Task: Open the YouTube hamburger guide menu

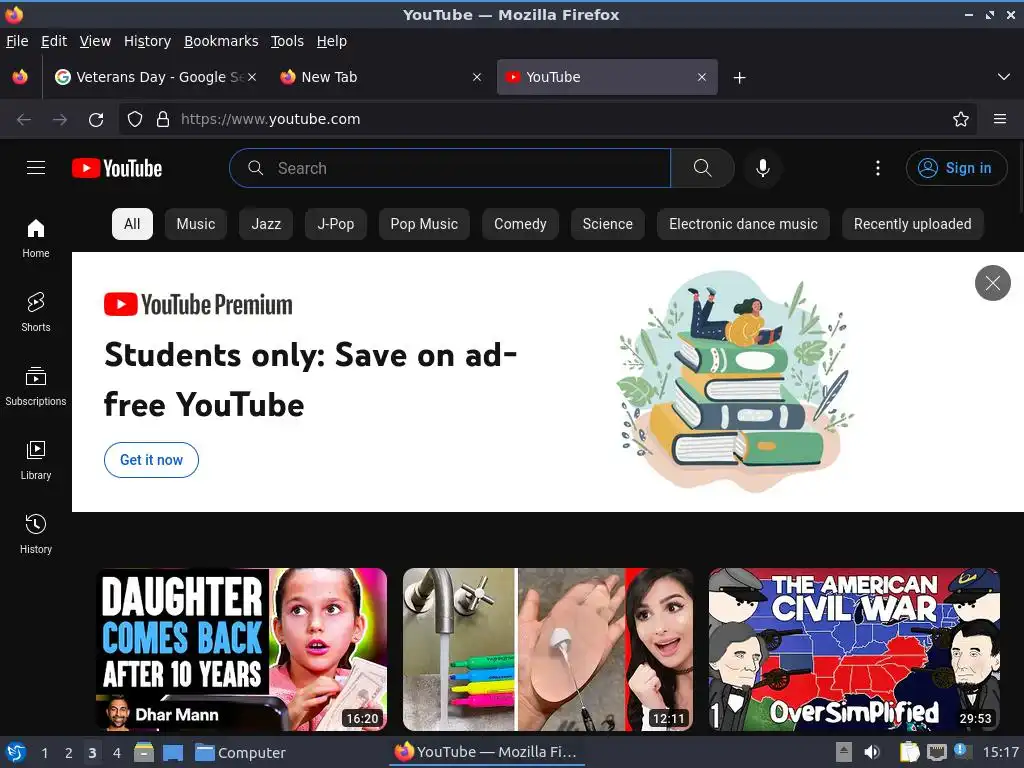Action: click(x=36, y=168)
